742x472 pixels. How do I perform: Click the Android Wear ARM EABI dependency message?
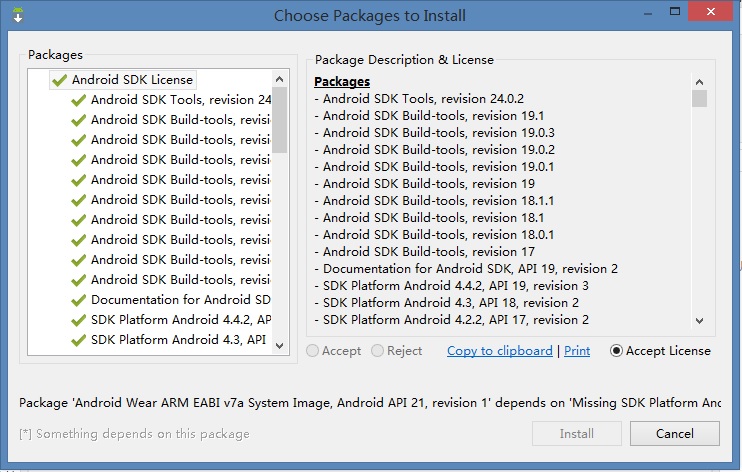[x=370, y=403]
